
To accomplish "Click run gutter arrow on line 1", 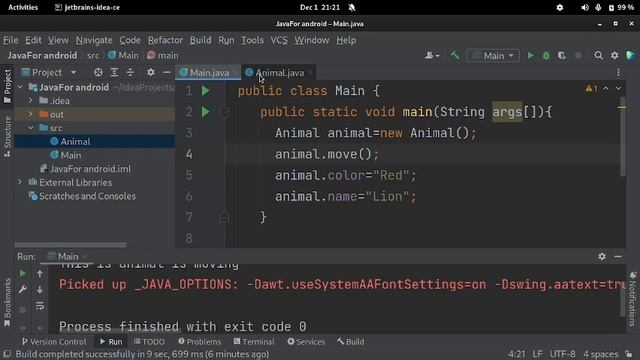I will 206,91.
